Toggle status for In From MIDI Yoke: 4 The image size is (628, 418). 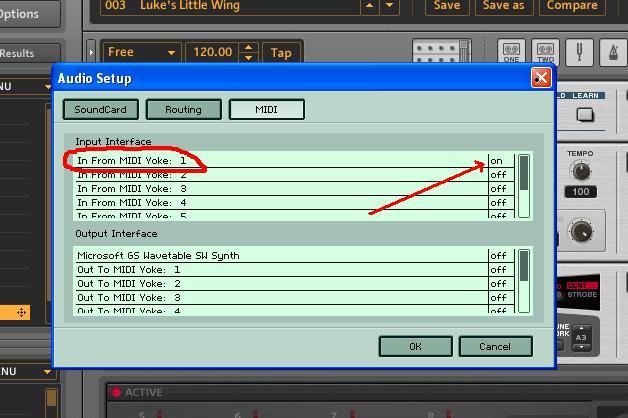(501, 203)
